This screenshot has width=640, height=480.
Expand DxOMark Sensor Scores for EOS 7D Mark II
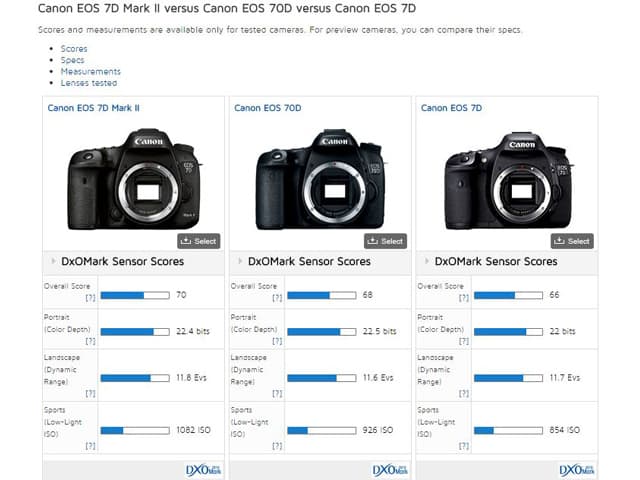(52, 262)
